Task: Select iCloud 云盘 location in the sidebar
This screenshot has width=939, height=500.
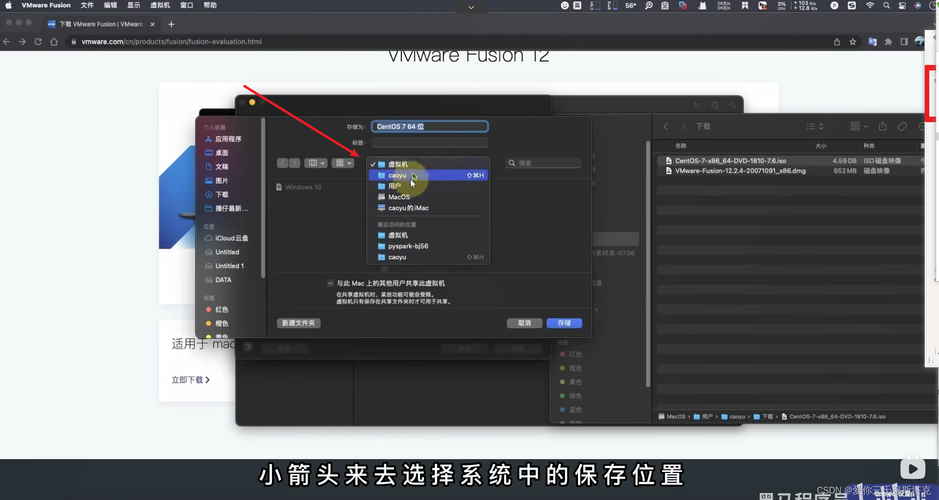Action: (x=226, y=238)
